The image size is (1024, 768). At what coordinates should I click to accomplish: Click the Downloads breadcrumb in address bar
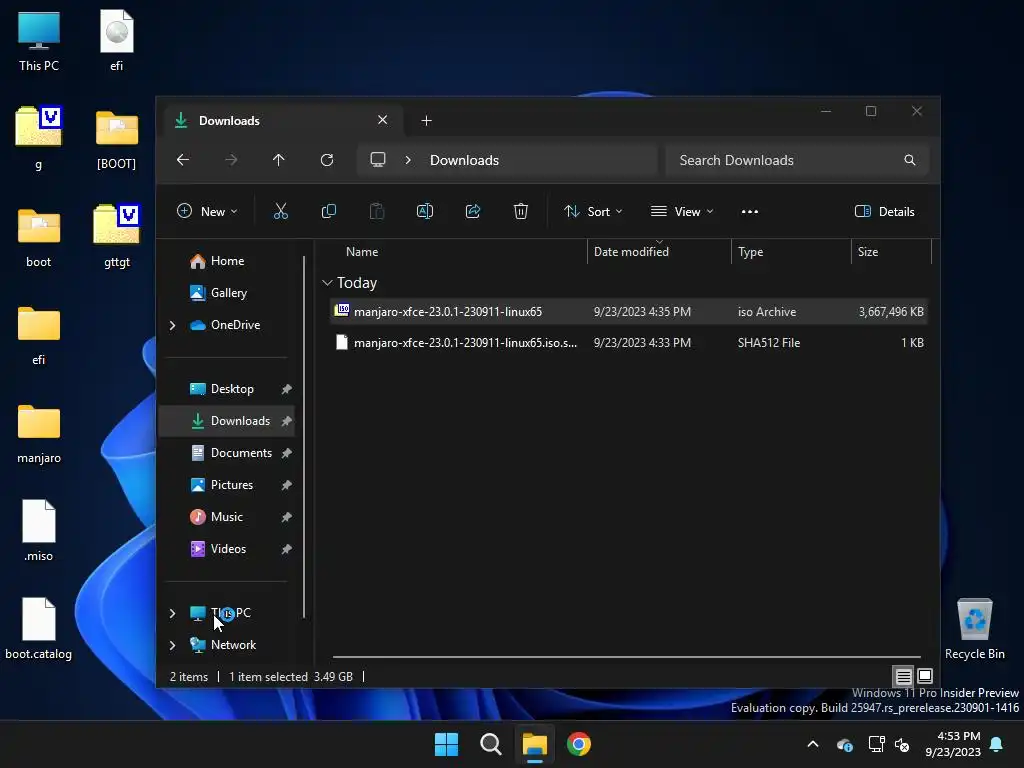click(464, 160)
